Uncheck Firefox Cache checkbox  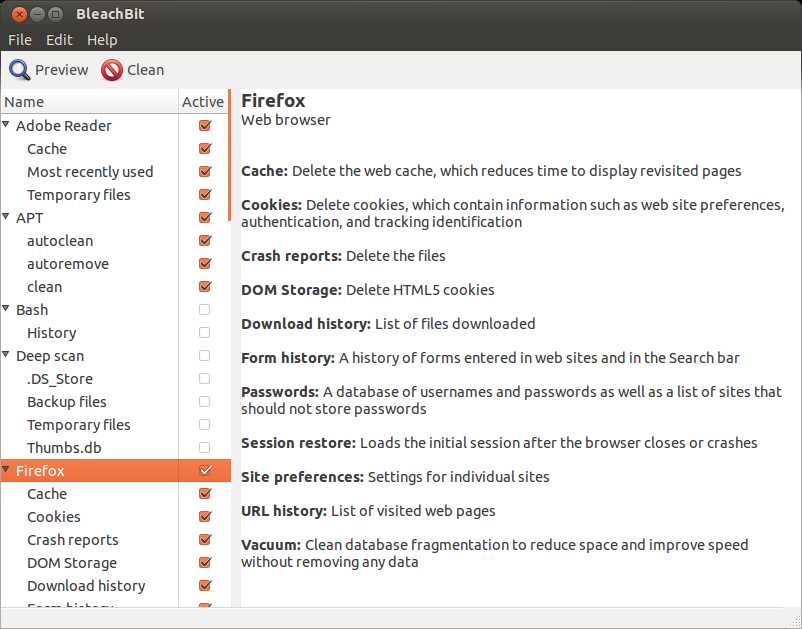tap(205, 493)
